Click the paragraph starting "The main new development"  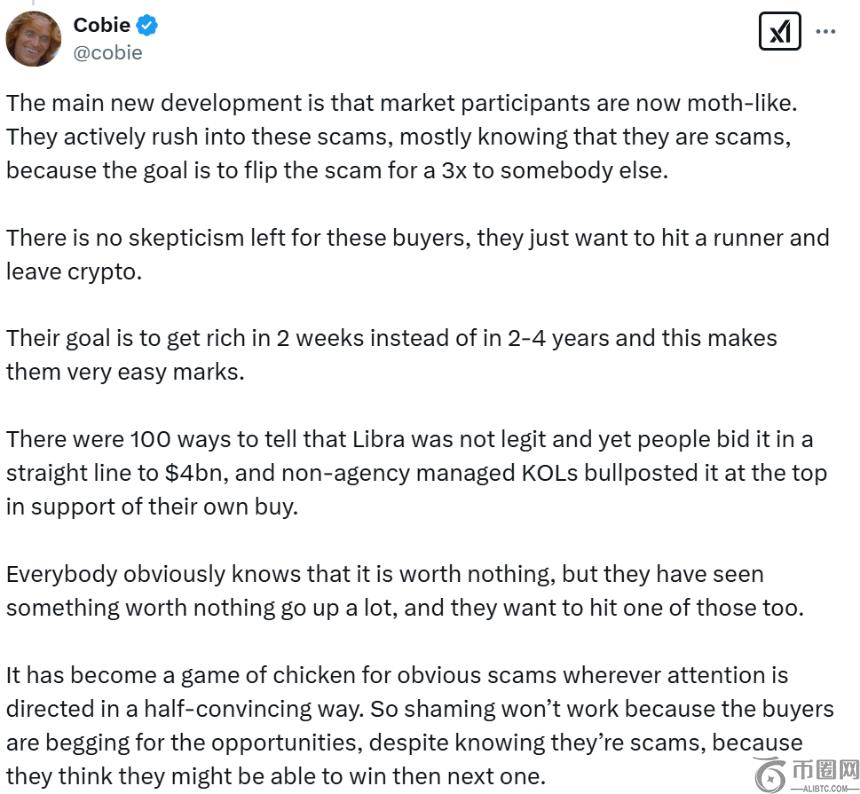point(400,136)
